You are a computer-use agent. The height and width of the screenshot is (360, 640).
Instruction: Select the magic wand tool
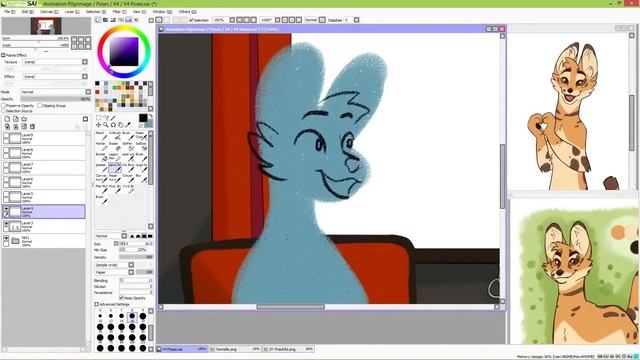(113, 118)
